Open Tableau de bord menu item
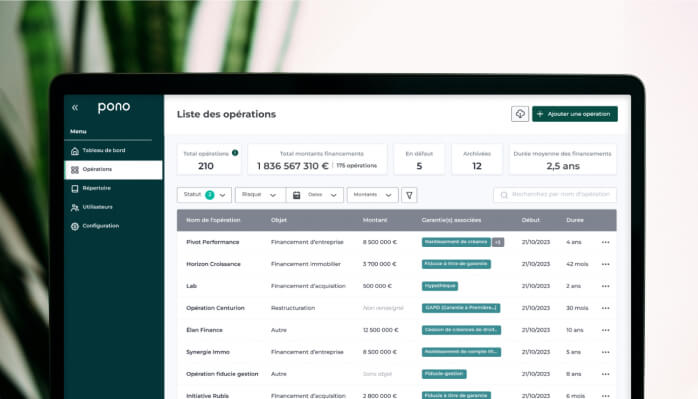 tap(114, 151)
